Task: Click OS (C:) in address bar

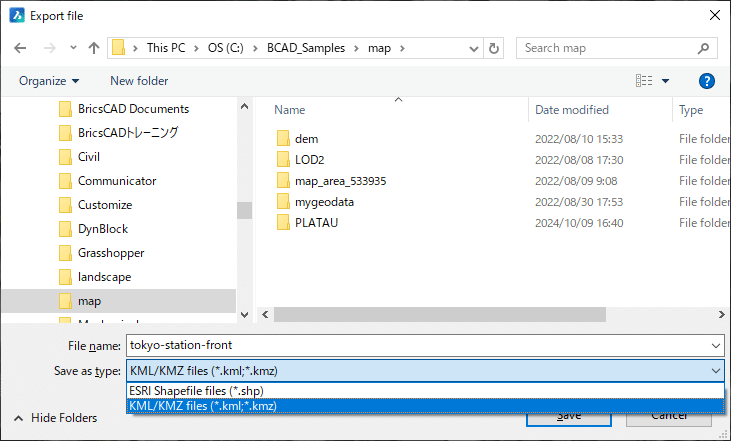Action: 226,48
